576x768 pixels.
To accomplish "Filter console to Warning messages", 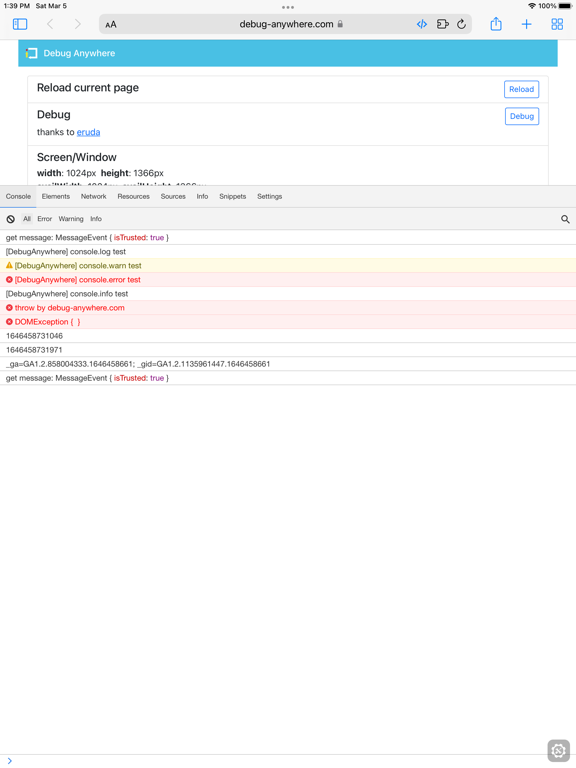I will (x=71, y=219).
